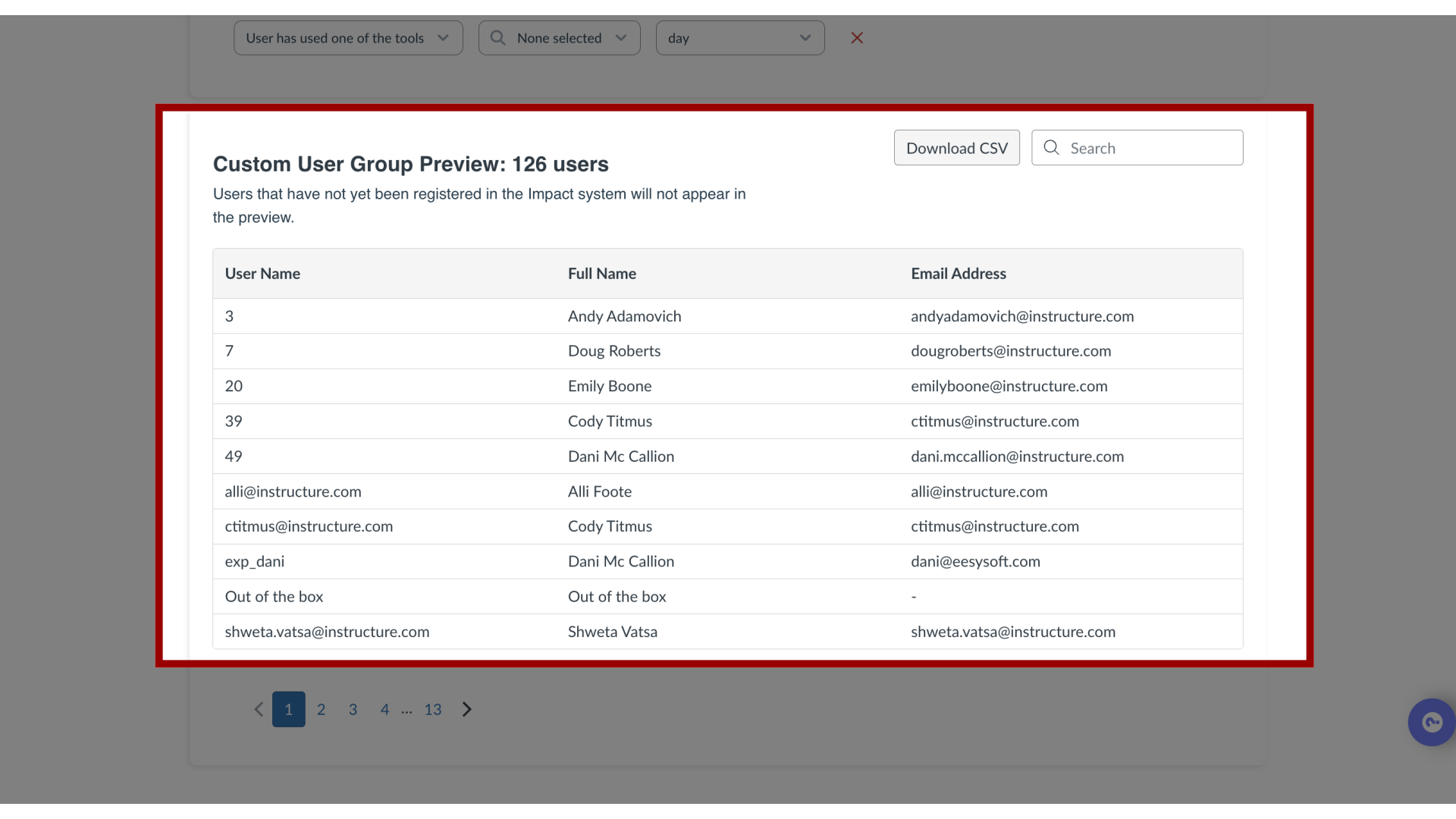Click the magnifier icon in None selected
The width and height of the screenshot is (1456, 819).
pos(497,38)
